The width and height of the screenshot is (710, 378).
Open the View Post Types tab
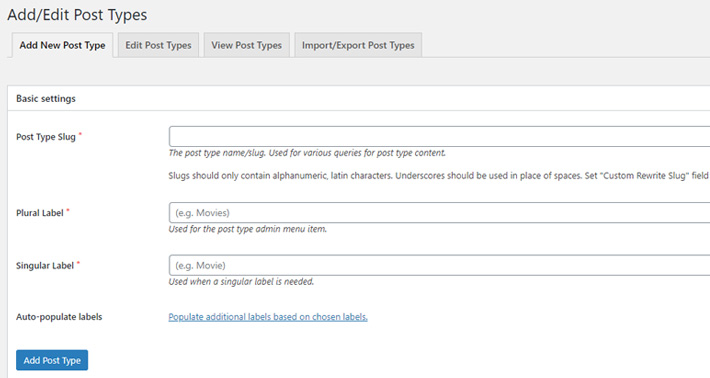(246, 45)
